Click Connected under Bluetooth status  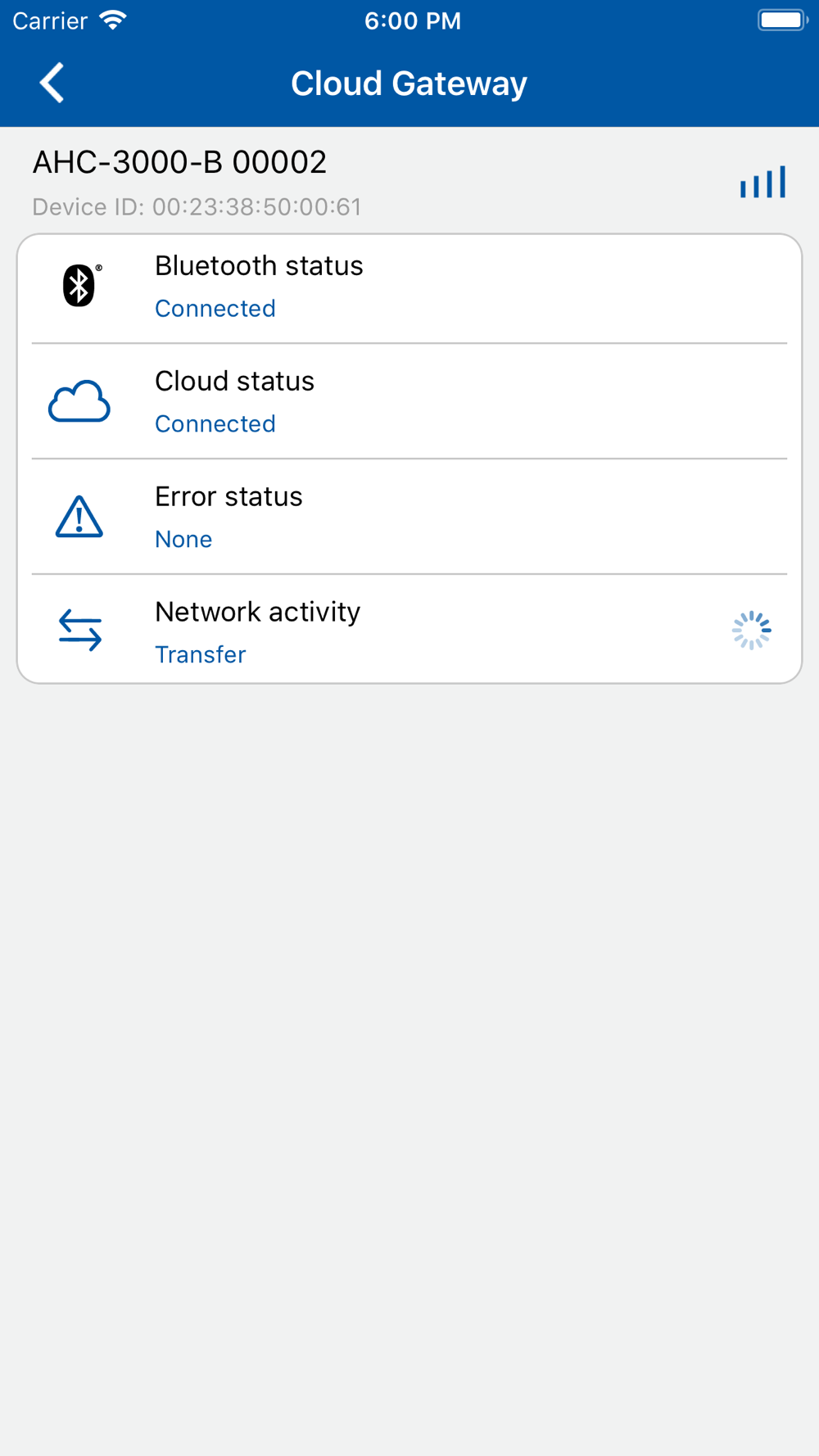(x=215, y=309)
